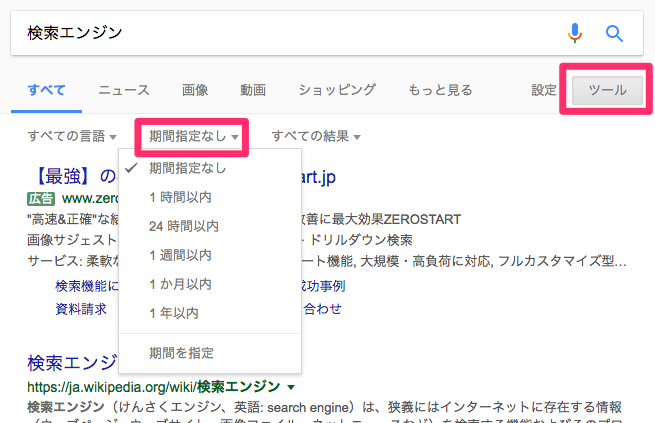Click the microphone voice search icon
The width and height of the screenshot is (655, 423).
(575, 33)
